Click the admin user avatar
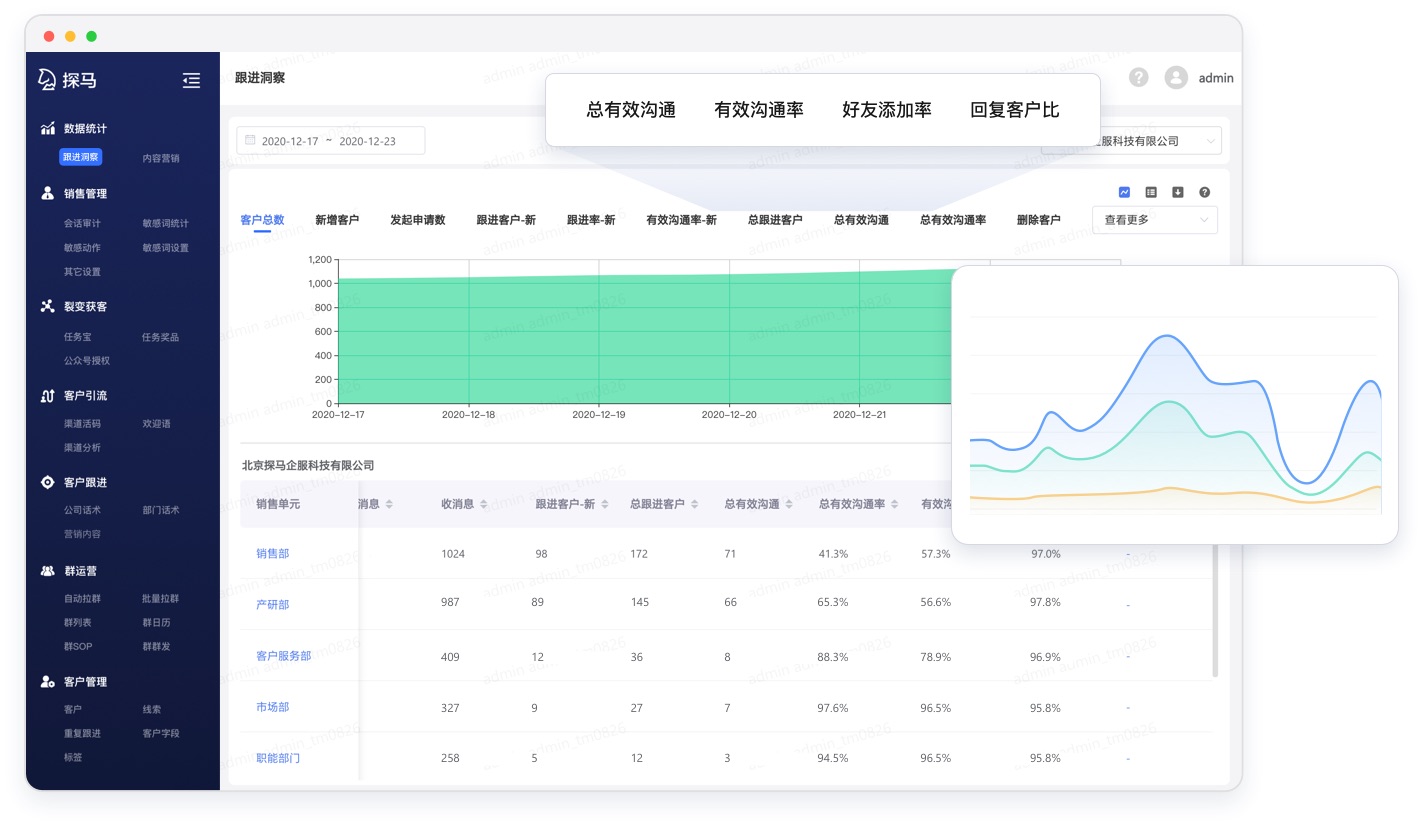This screenshot has height=826, width=1420. click(1176, 77)
